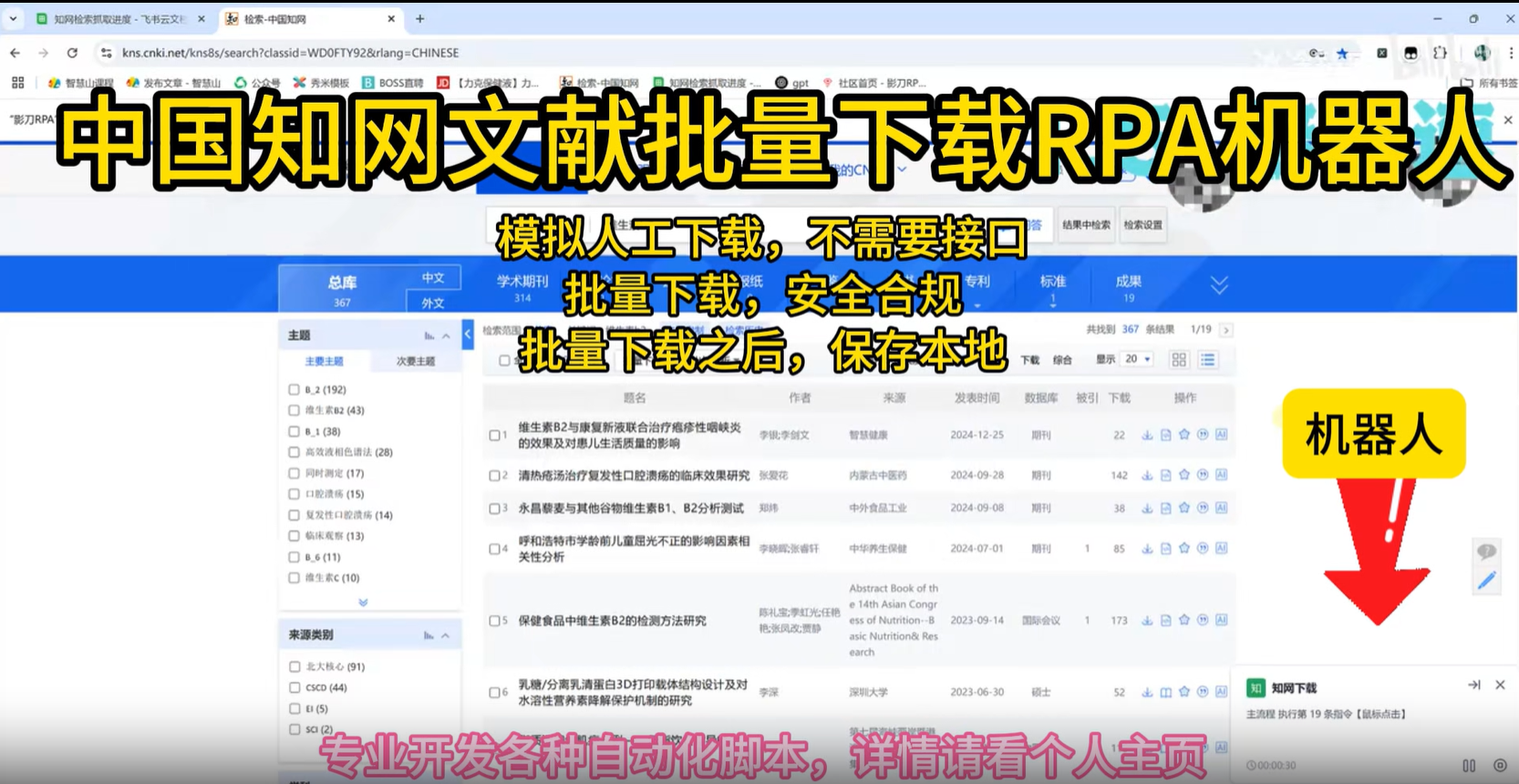The height and width of the screenshot is (784, 1519).
Task: Open article 清热疮汤治疗复发性口腔溃疡的临床效果研究
Action: (x=634, y=476)
